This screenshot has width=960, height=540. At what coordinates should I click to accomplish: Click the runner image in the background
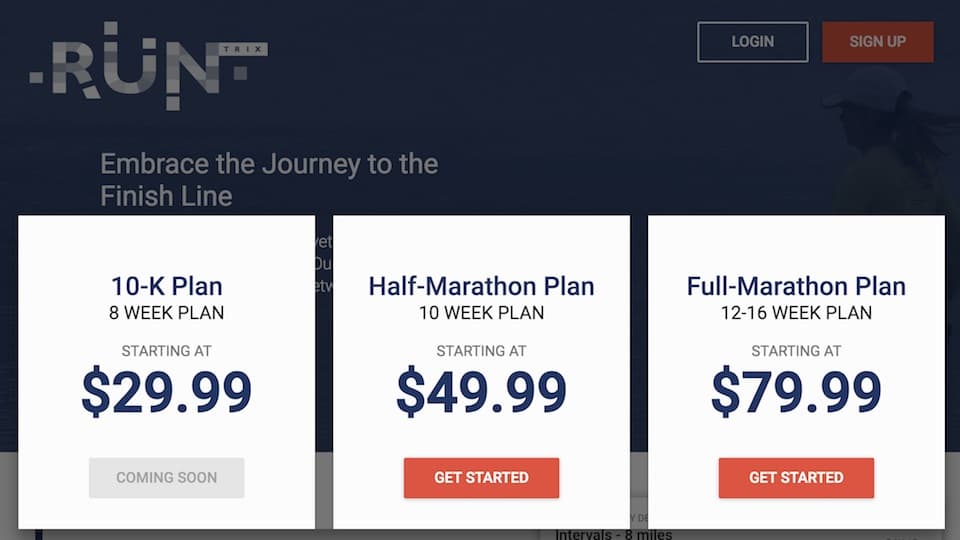click(x=882, y=135)
